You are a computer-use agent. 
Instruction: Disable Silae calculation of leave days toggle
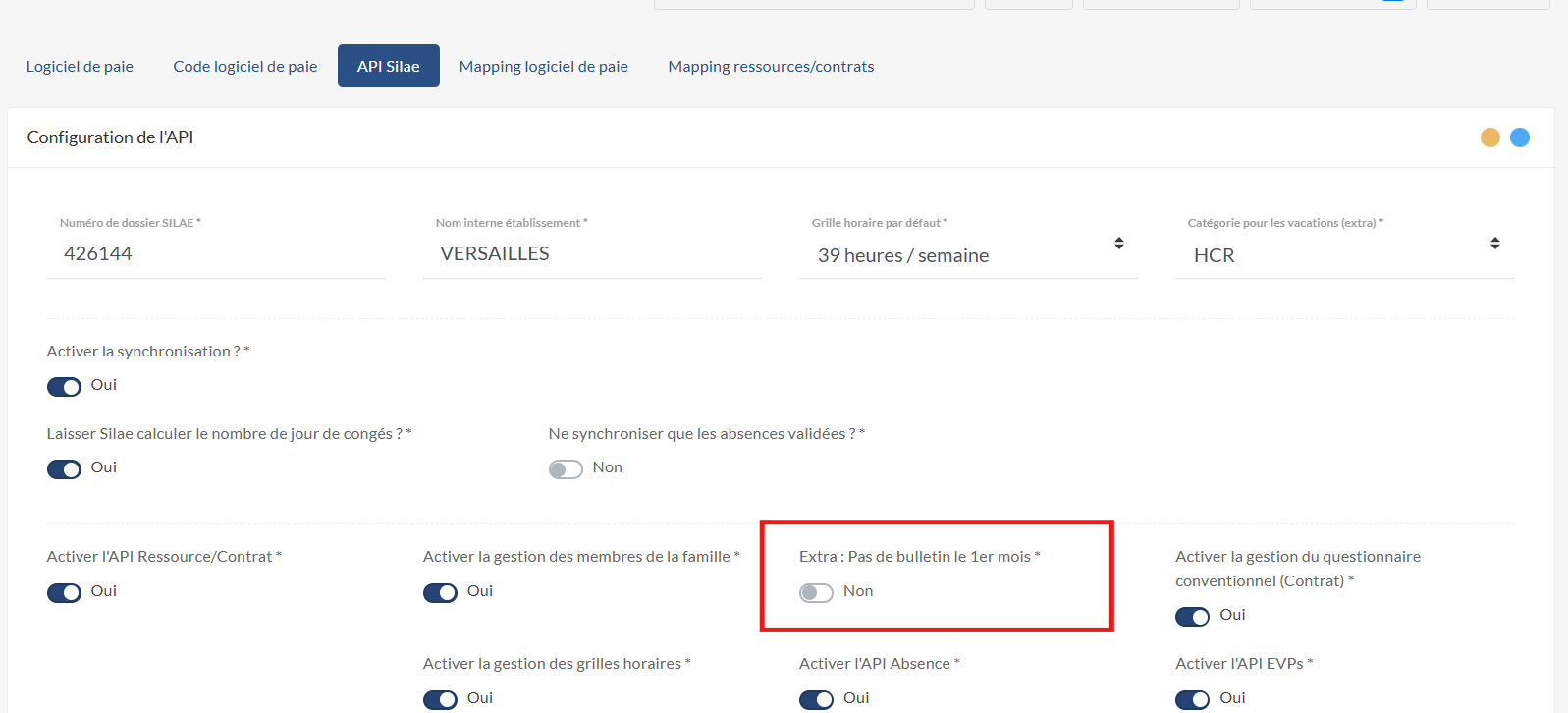[x=65, y=469]
